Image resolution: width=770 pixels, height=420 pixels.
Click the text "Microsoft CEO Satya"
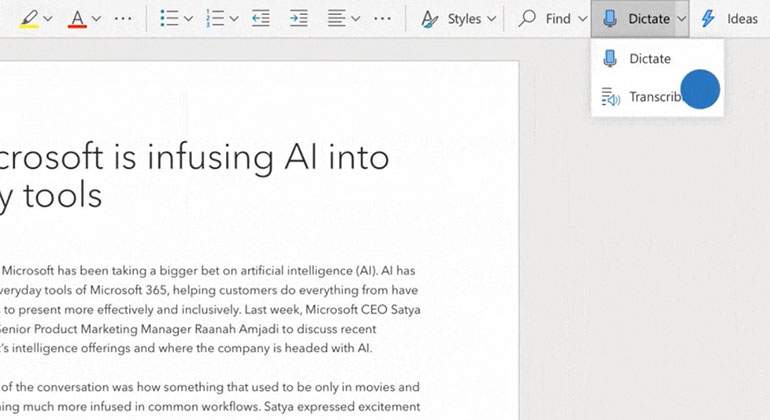(x=363, y=309)
